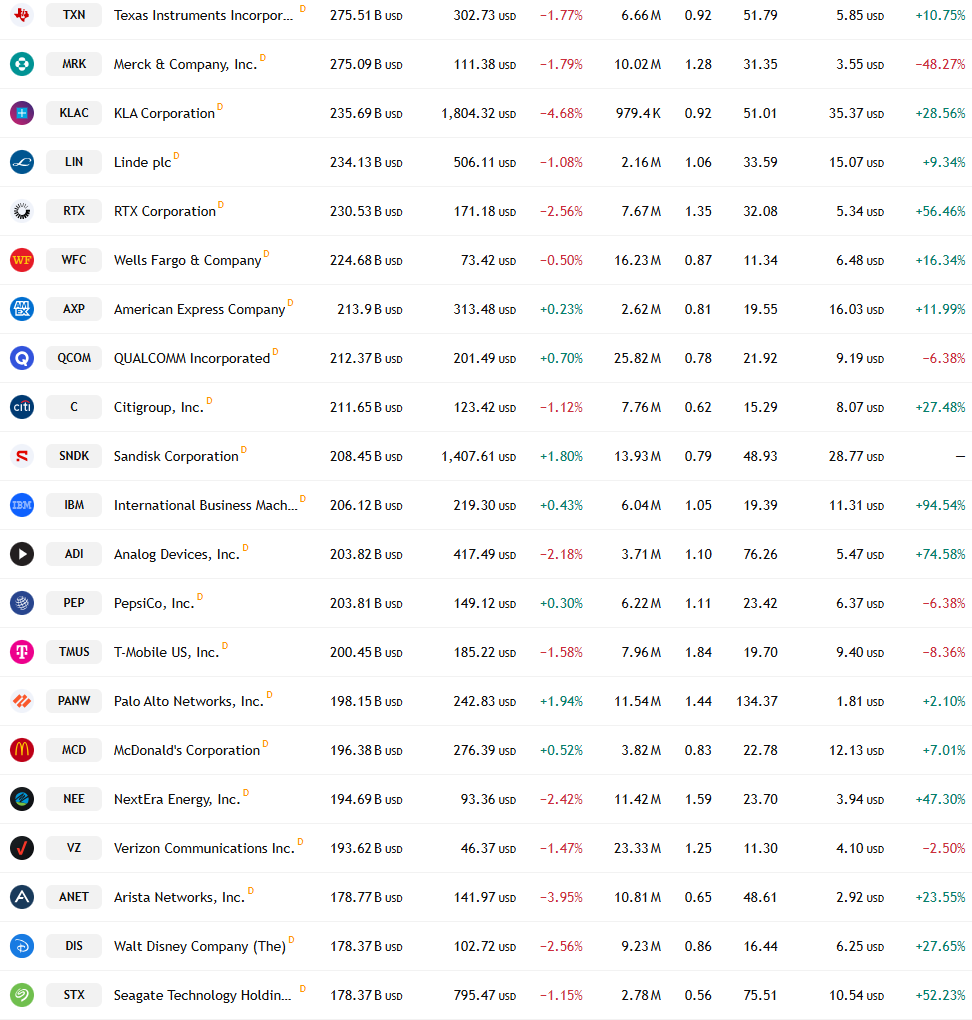Open NextEra Energy, Inc. link

coord(177,799)
